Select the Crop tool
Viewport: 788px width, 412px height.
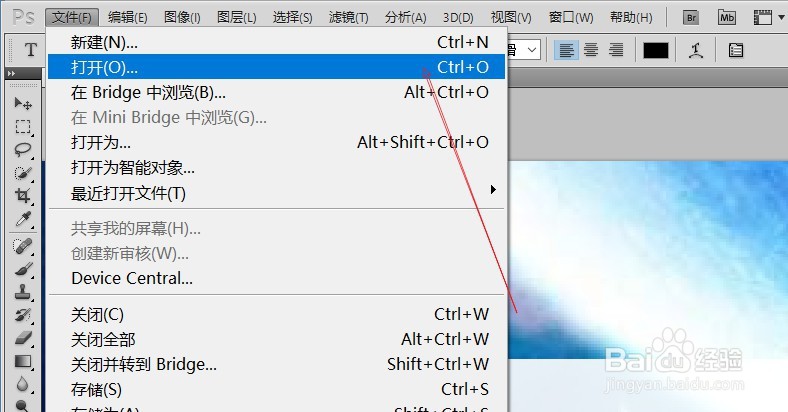tap(23, 195)
